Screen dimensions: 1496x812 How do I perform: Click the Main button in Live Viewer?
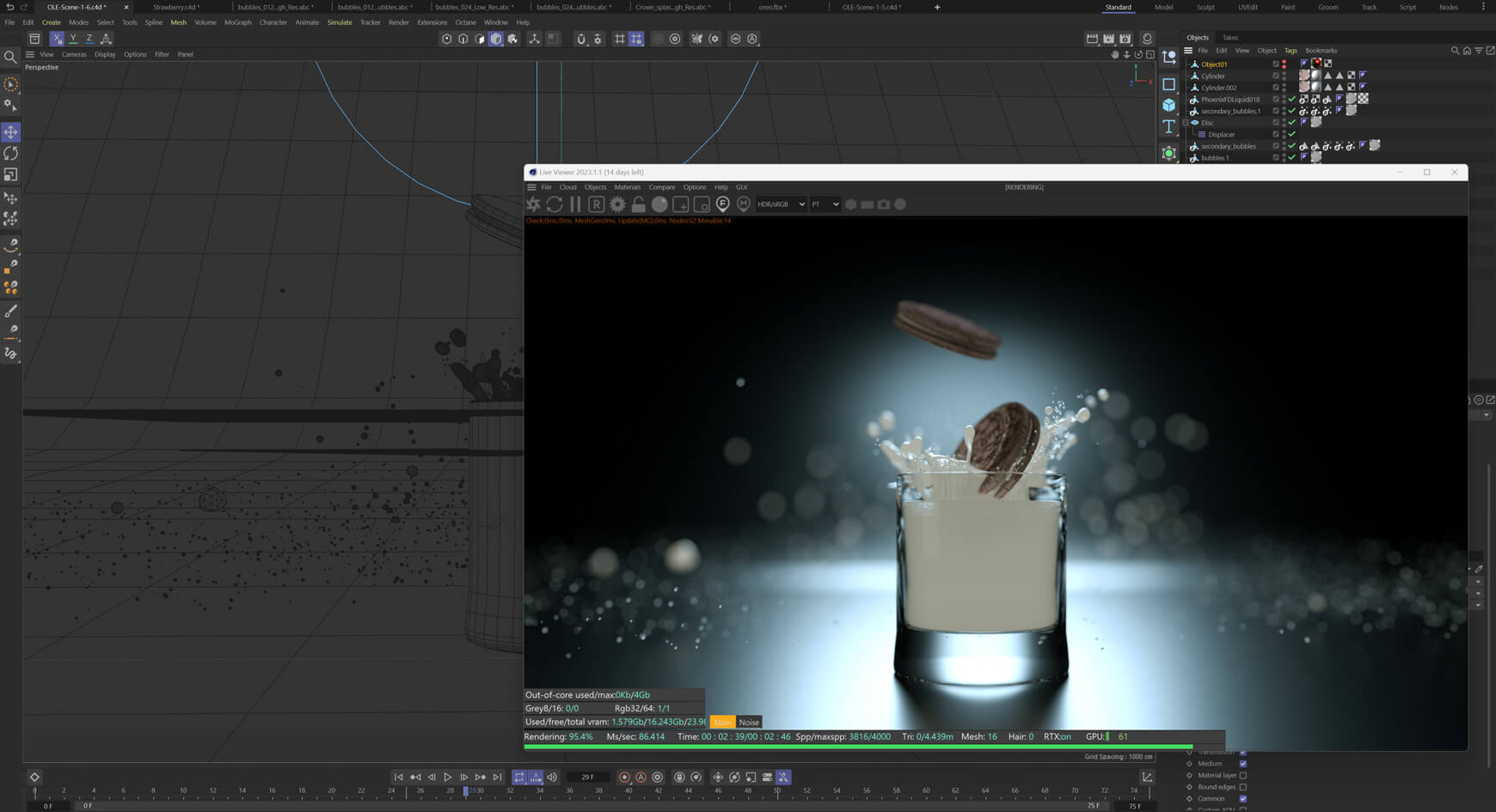click(722, 723)
